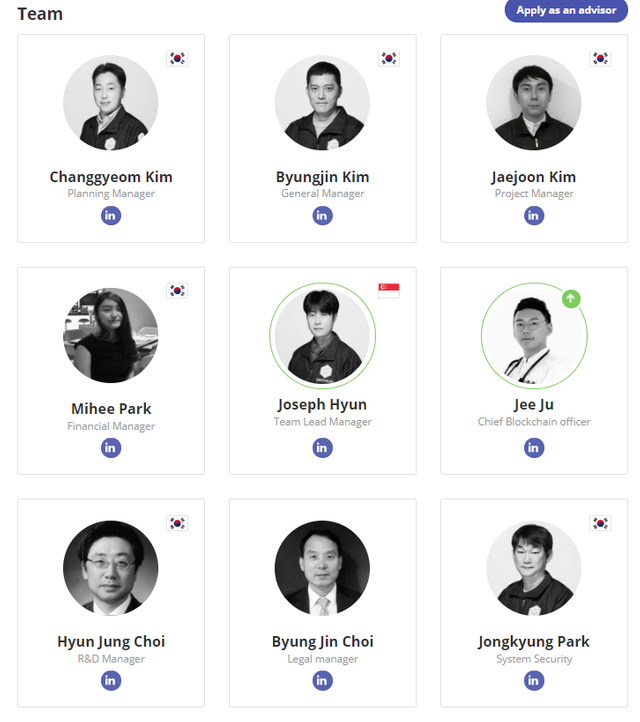Viewport: 640px width, 722px height.
Task: Click the Jee Ju name text
Action: coord(534,405)
